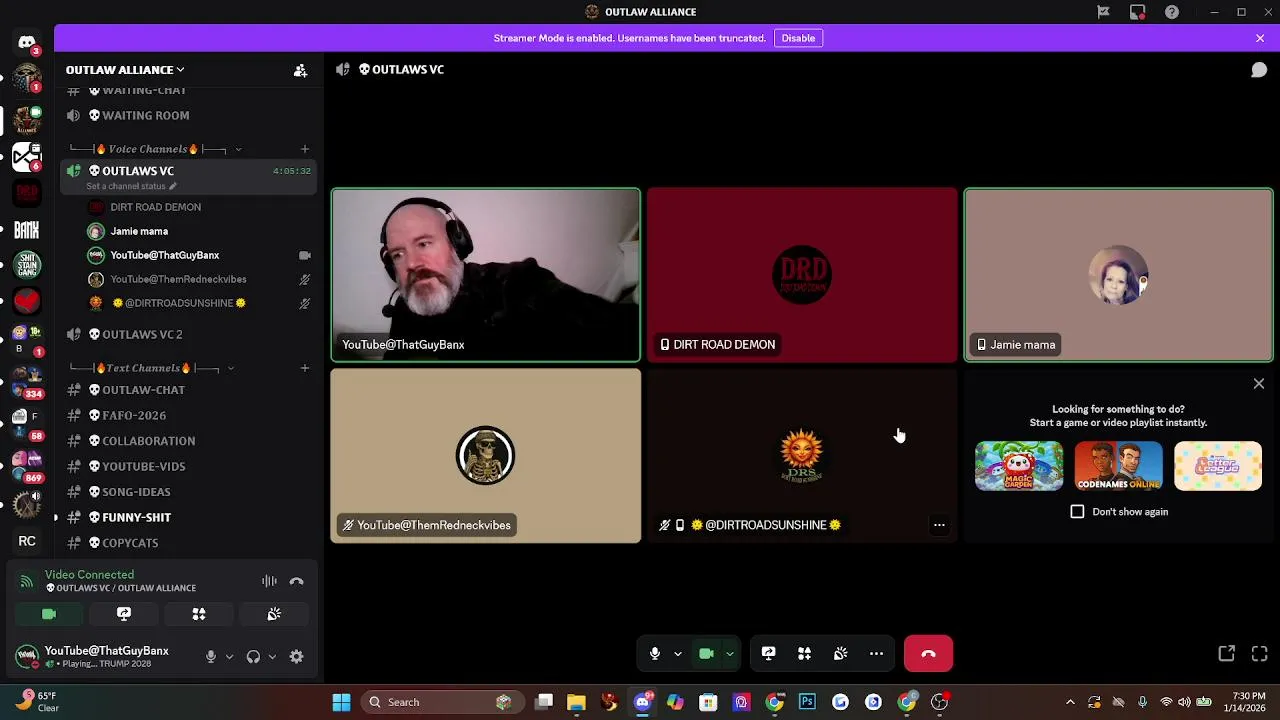
Task: Open noise suppression waveform icon in voice panel
Action: point(269,581)
